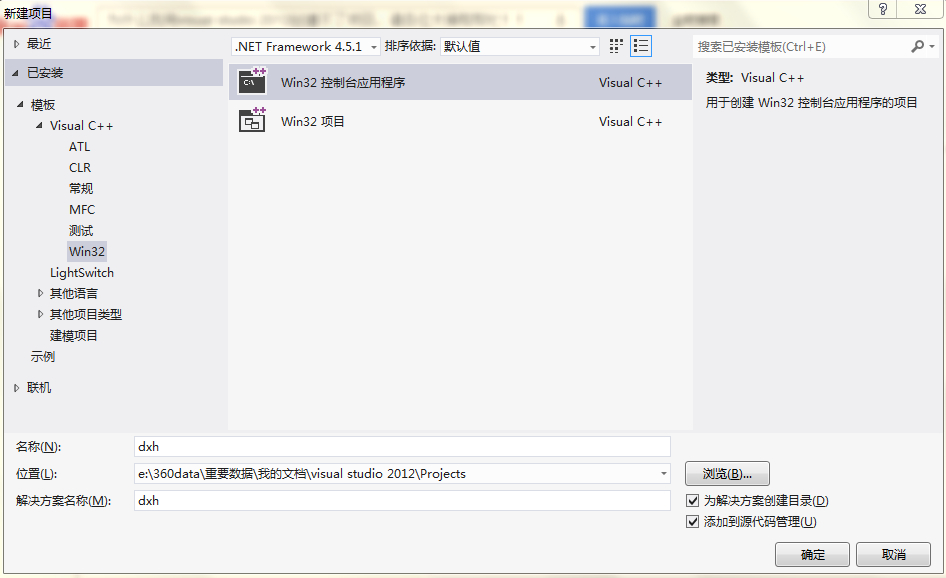Screen dimensions: 946x578
Task: Select LightSwitch template category
Action: click(x=82, y=273)
